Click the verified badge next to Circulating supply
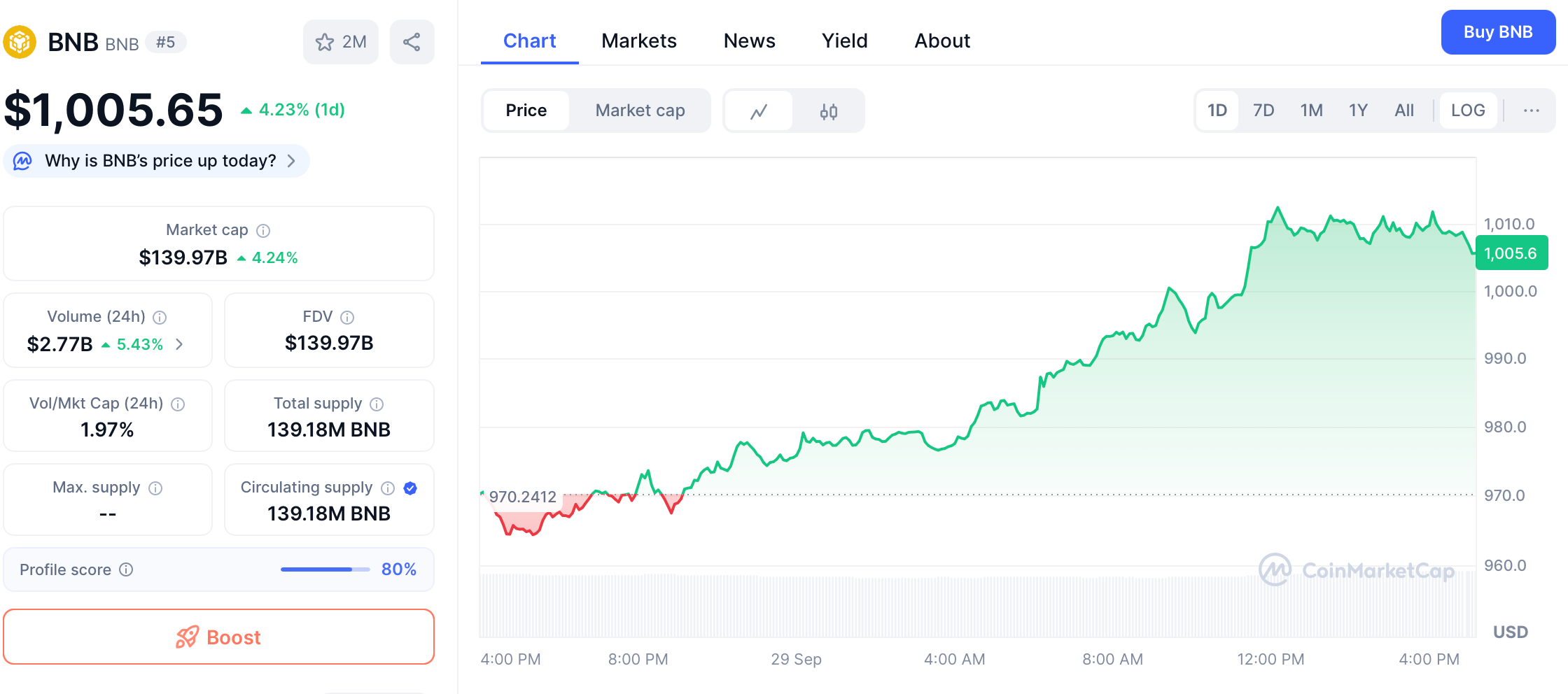Viewport: 1568px width, 694px height. (x=410, y=488)
